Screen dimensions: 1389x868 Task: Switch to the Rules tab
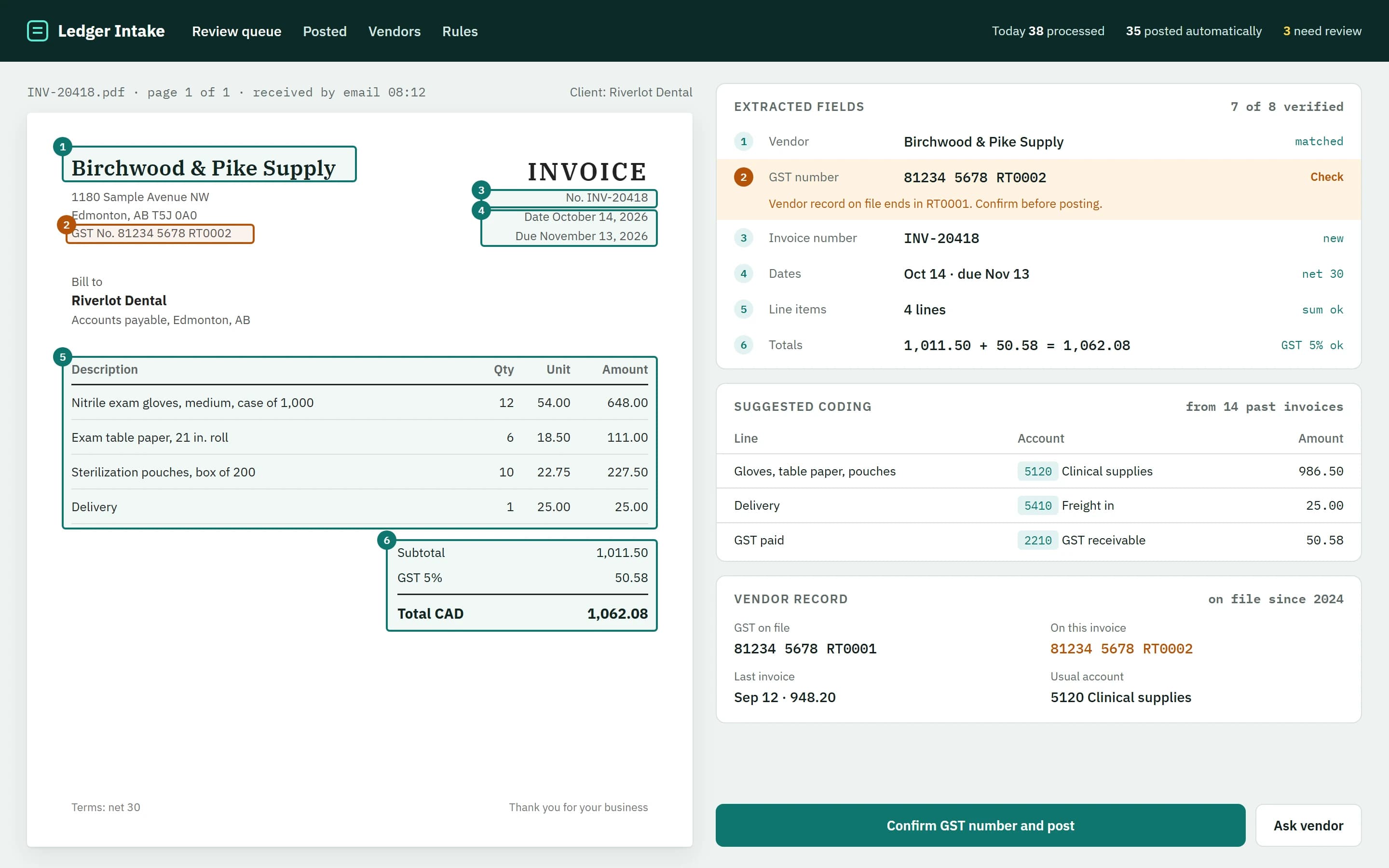[460, 31]
